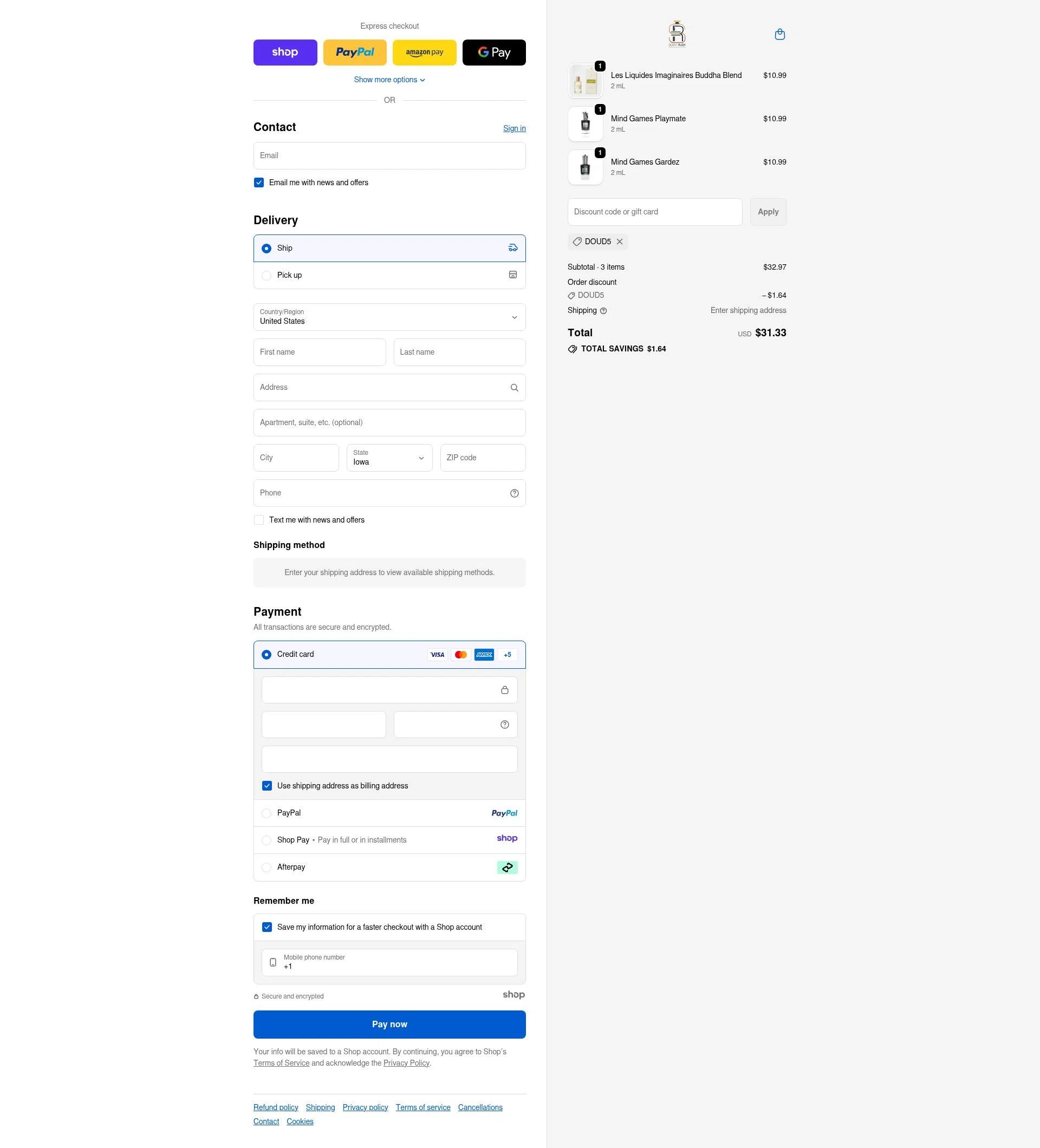Remove the DOUD5 discount code tag

click(620, 242)
